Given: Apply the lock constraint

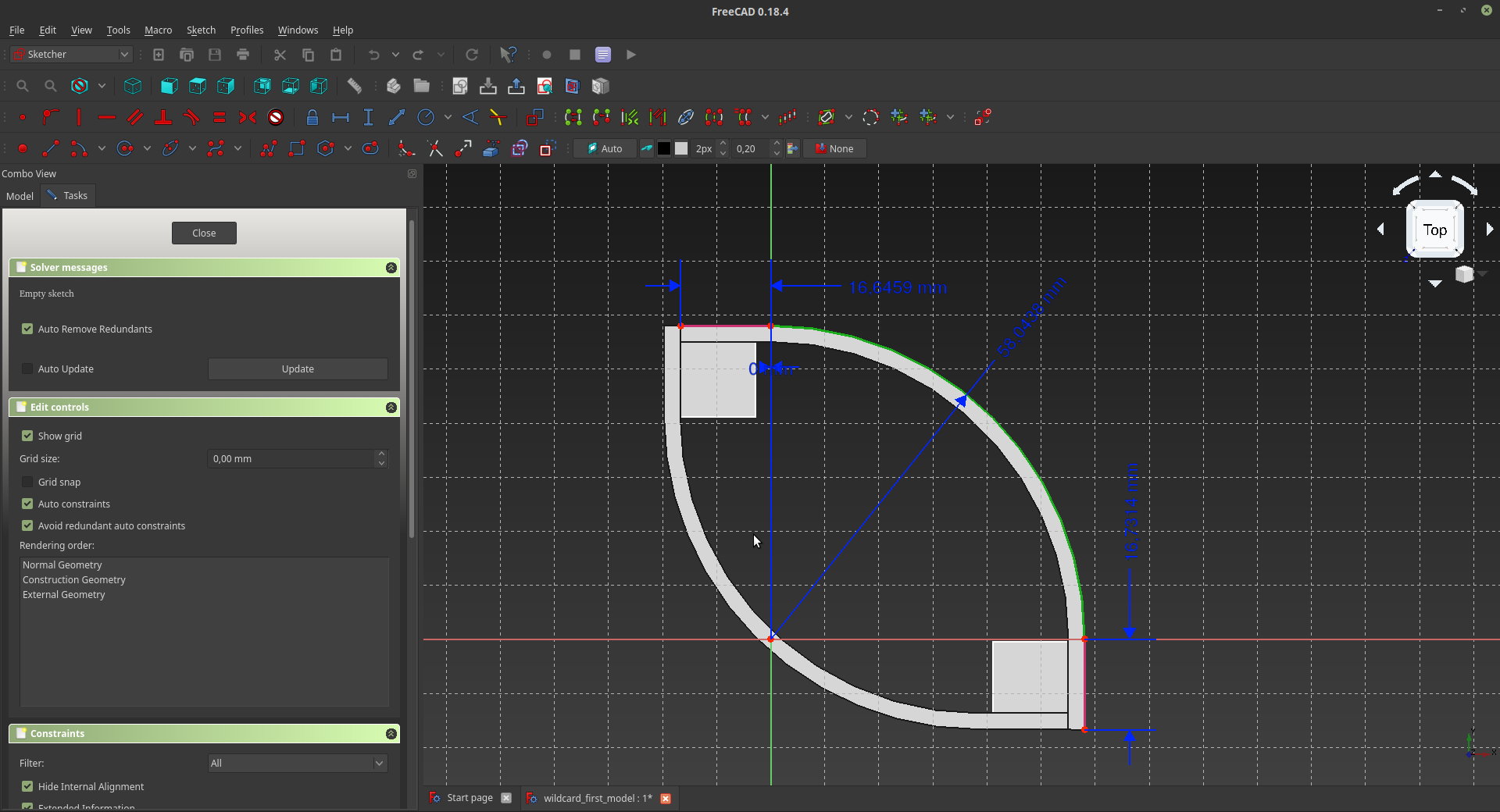Looking at the screenshot, I should (312, 117).
